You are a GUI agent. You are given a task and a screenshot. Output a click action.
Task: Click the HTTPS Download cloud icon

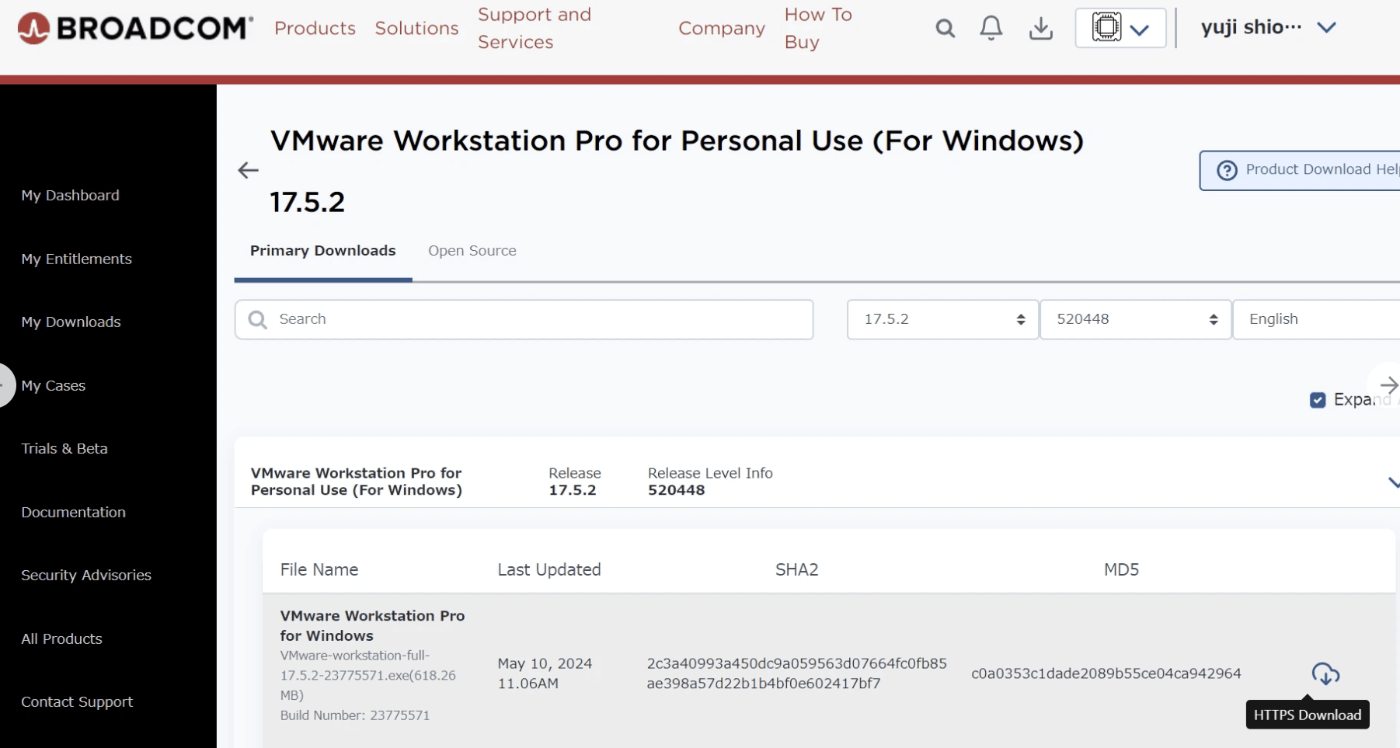click(x=1325, y=674)
